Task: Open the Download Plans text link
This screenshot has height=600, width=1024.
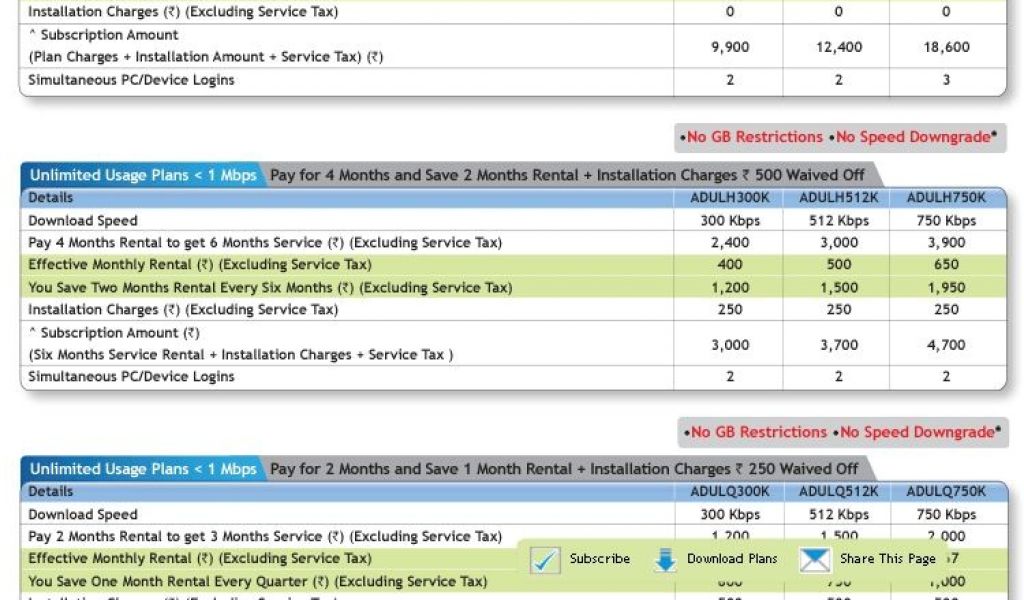Action: pos(731,559)
